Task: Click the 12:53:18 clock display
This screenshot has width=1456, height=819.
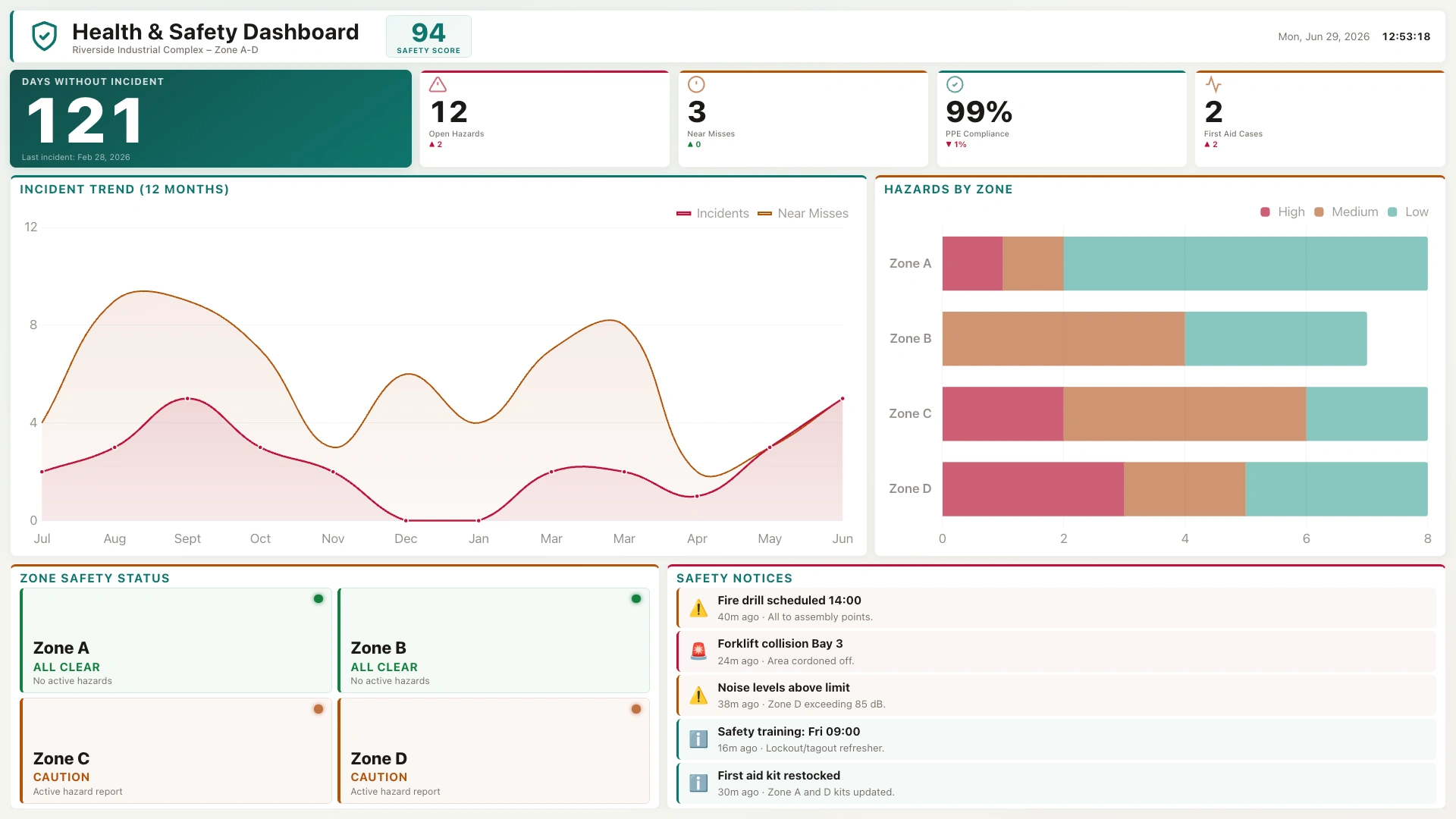Action: (1406, 36)
